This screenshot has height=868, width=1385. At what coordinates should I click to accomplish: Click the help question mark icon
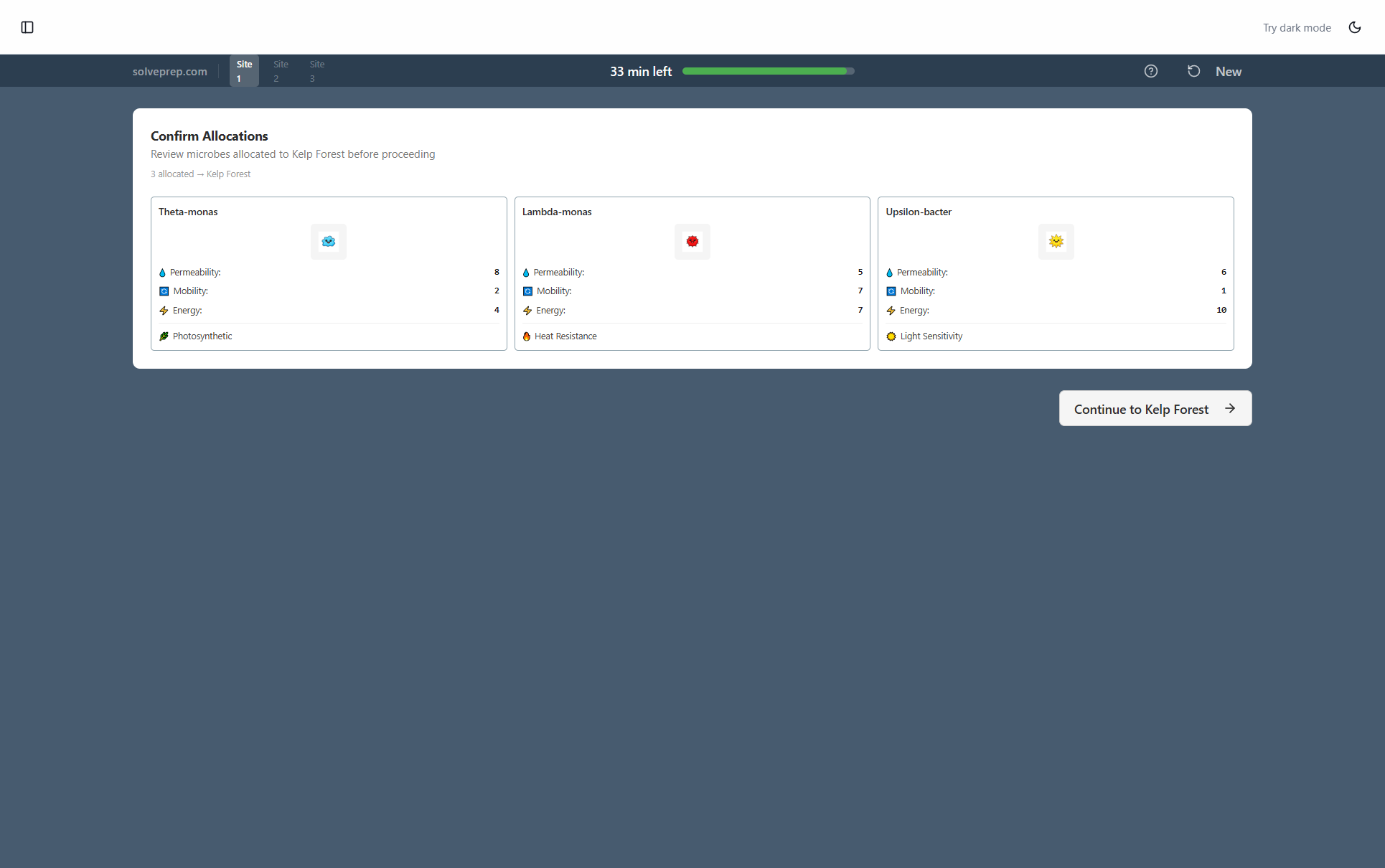[x=1151, y=71]
